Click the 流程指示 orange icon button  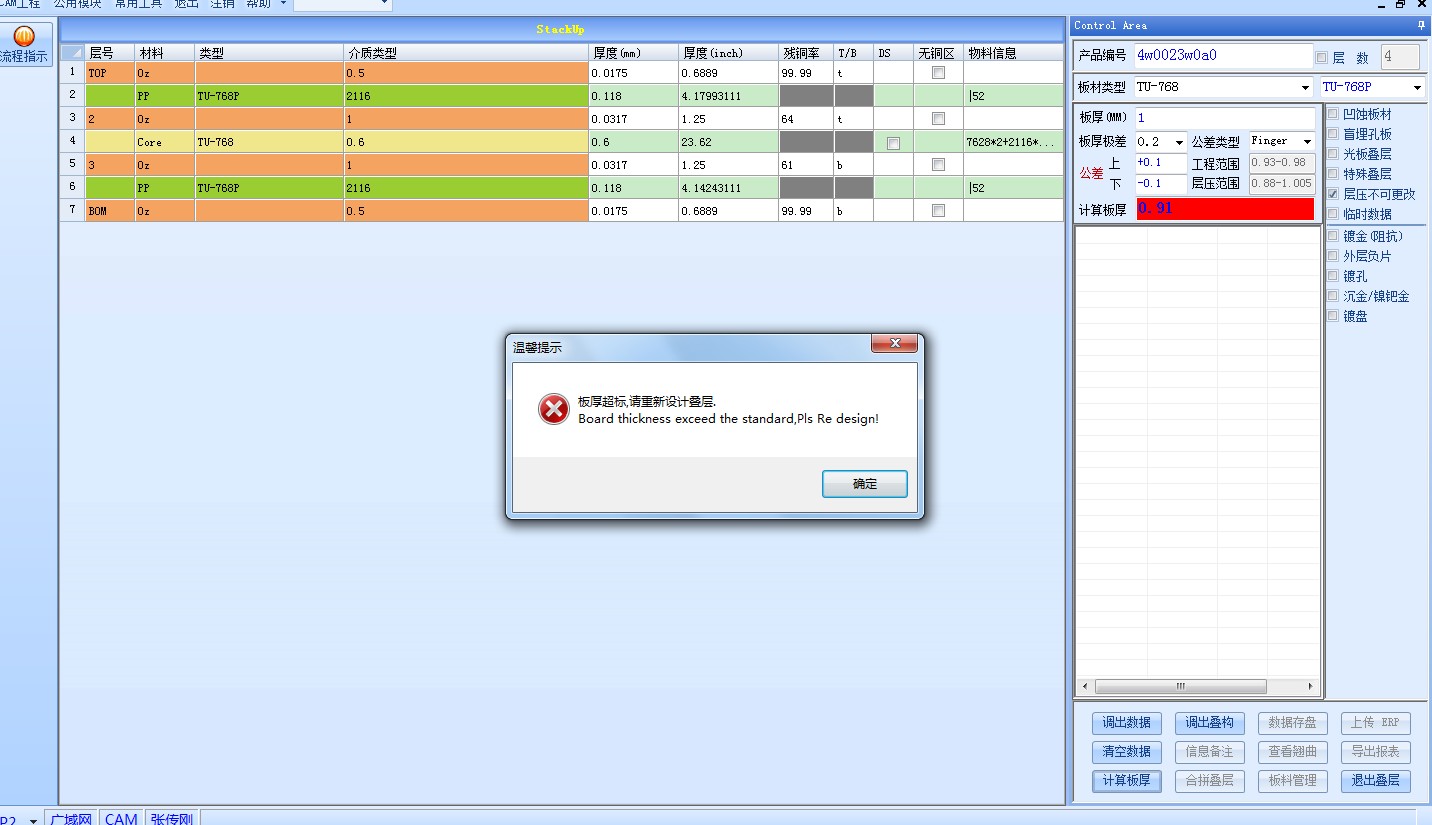click(x=23, y=46)
